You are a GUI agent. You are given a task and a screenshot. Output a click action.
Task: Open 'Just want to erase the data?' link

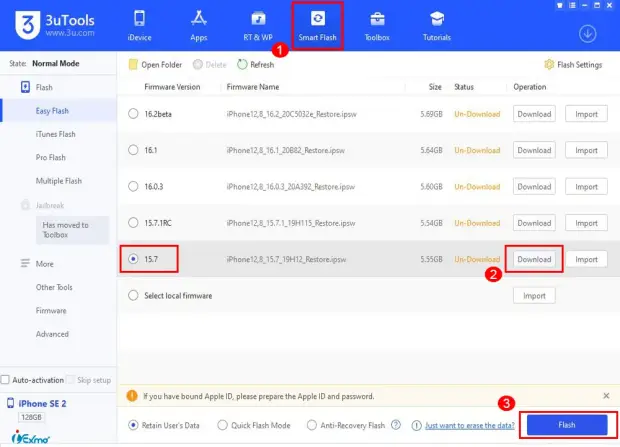pyautogui.click(x=470, y=425)
